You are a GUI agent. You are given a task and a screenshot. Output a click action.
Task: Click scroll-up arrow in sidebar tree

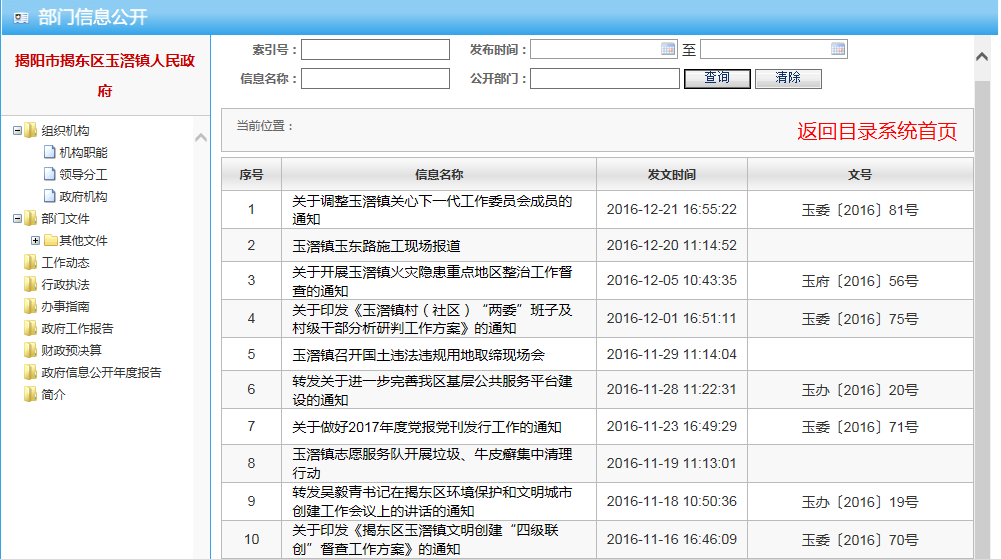click(x=200, y=137)
